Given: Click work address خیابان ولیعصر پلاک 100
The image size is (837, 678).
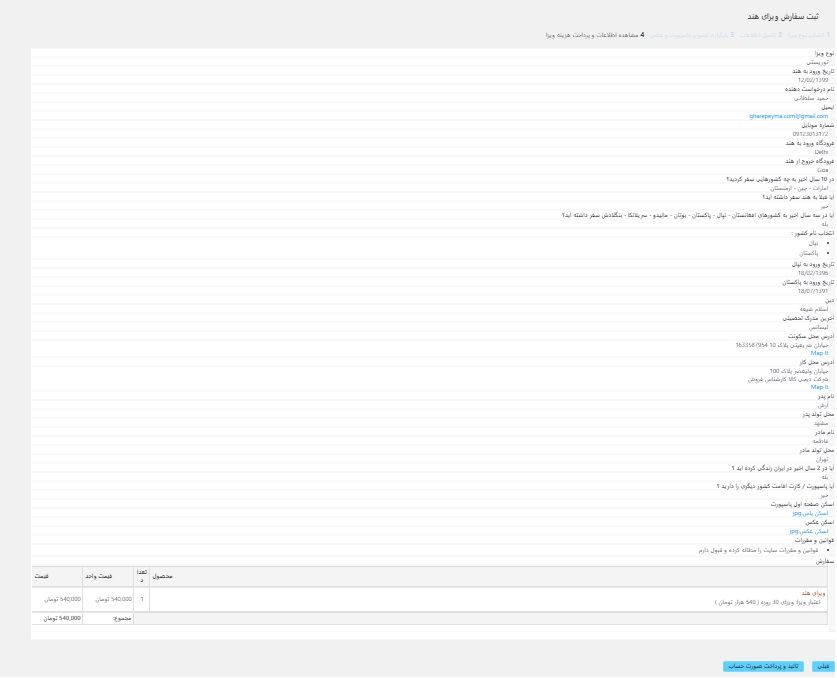Looking at the screenshot, I should (x=799, y=371).
